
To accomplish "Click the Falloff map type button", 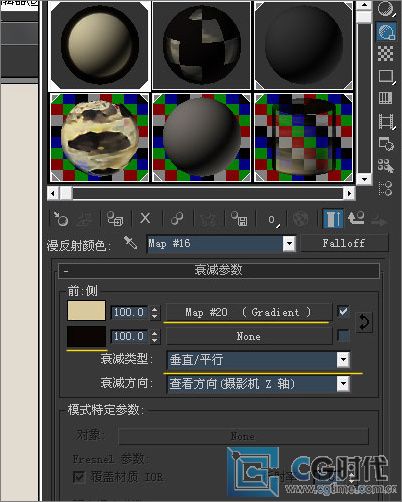I will (x=344, y=243).
